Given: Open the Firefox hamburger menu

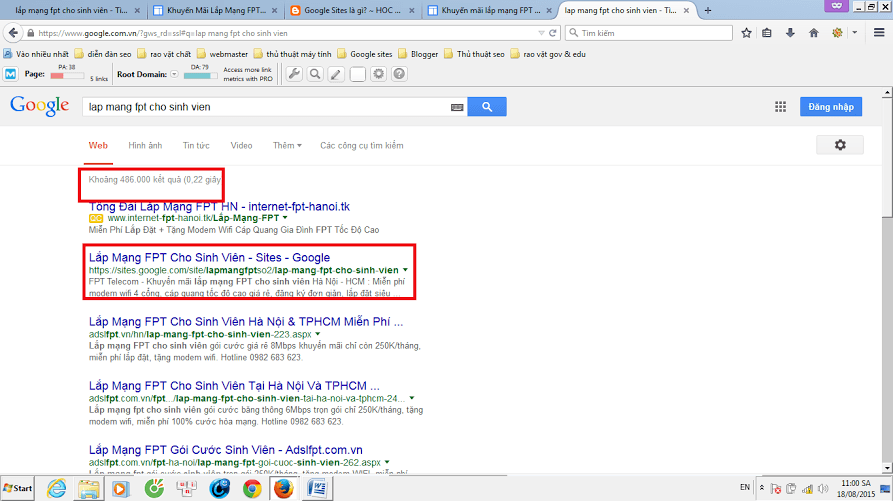Looking at the screenshot, I should [x=879, y=33].
